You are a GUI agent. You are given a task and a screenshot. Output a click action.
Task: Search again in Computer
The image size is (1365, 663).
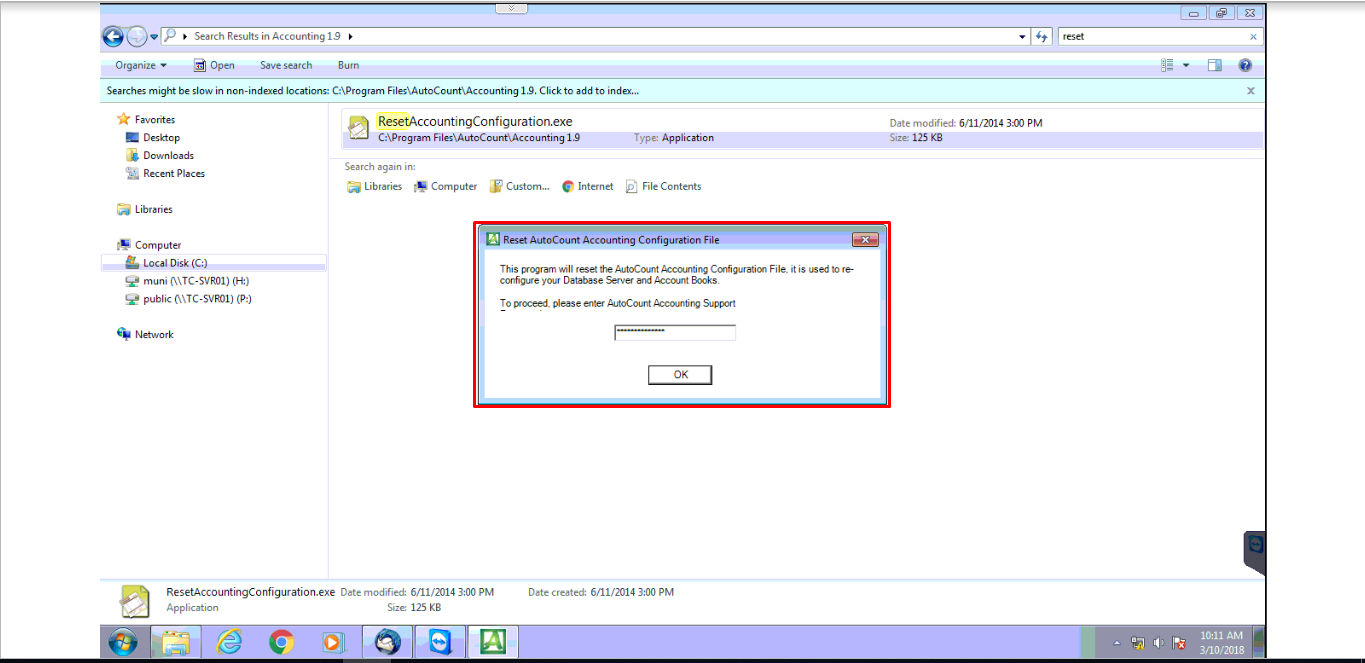point(446,186)
